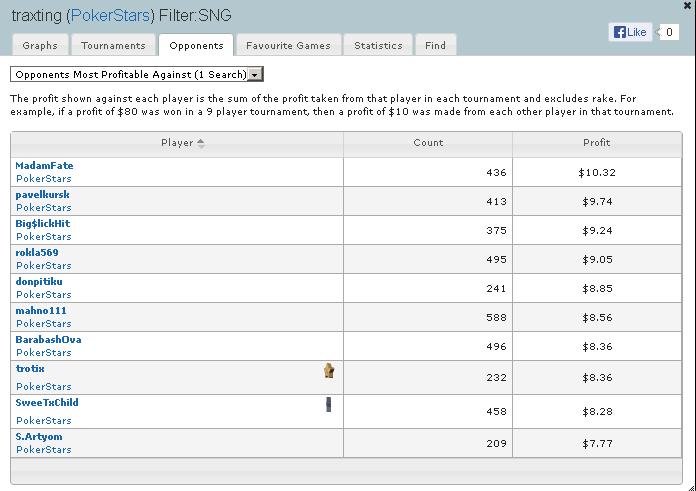Screen dimensions: 696x491
Task: Sort by the Profit column header
Action: click(x=596, y=143)
